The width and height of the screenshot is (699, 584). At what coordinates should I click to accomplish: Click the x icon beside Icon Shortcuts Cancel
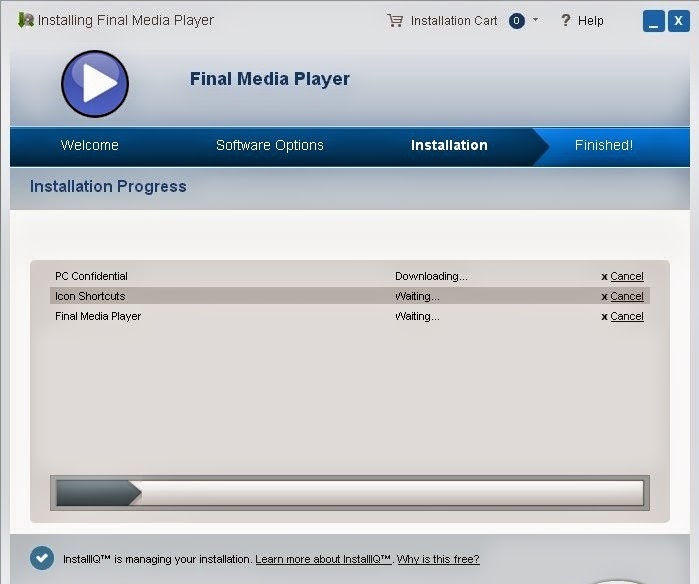pos(604,297)
